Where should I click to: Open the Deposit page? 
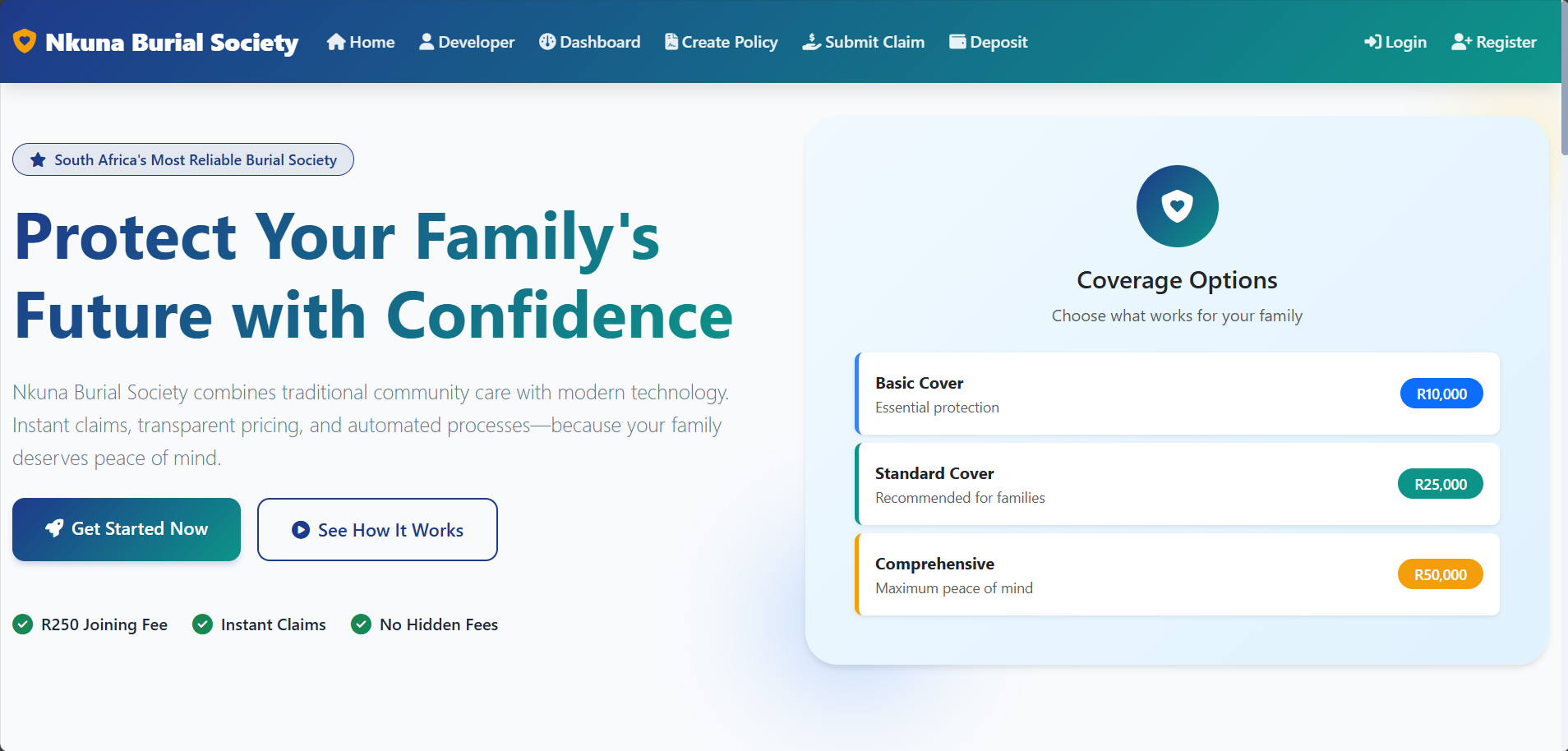coord(989,42)
